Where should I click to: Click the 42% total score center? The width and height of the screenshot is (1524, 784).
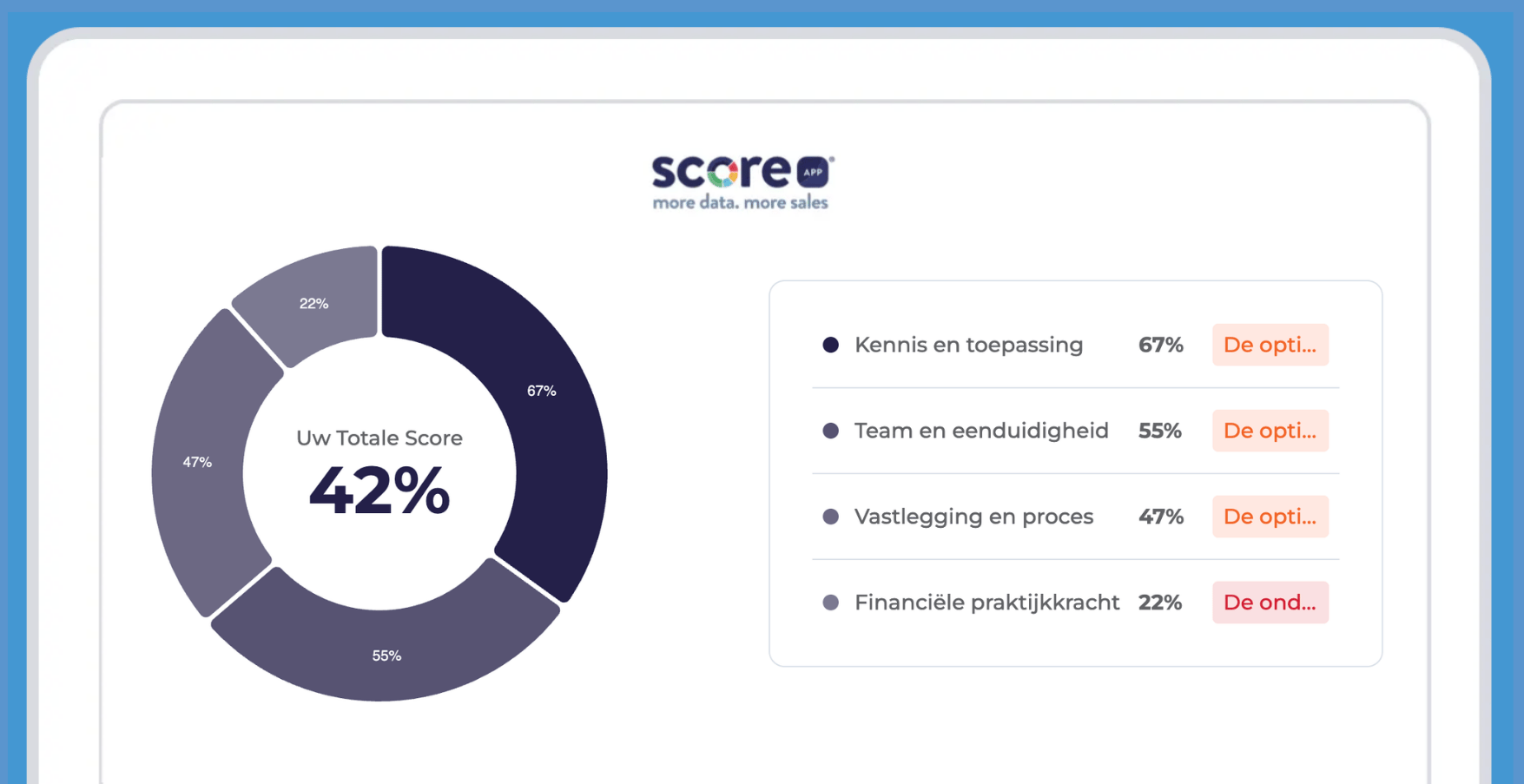(x=379, y=491)
